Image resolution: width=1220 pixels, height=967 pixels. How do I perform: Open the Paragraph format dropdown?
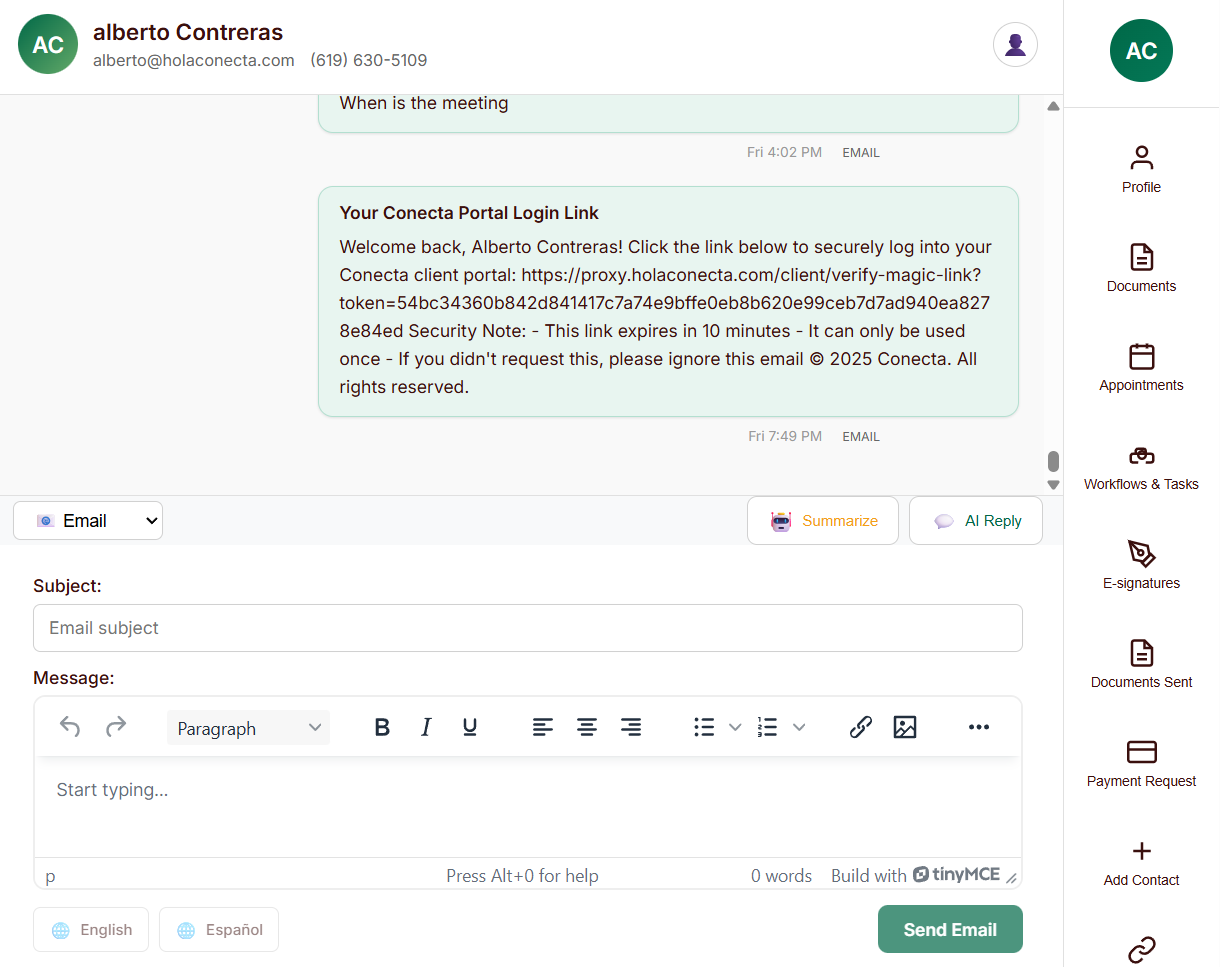(x=248, y=727)
